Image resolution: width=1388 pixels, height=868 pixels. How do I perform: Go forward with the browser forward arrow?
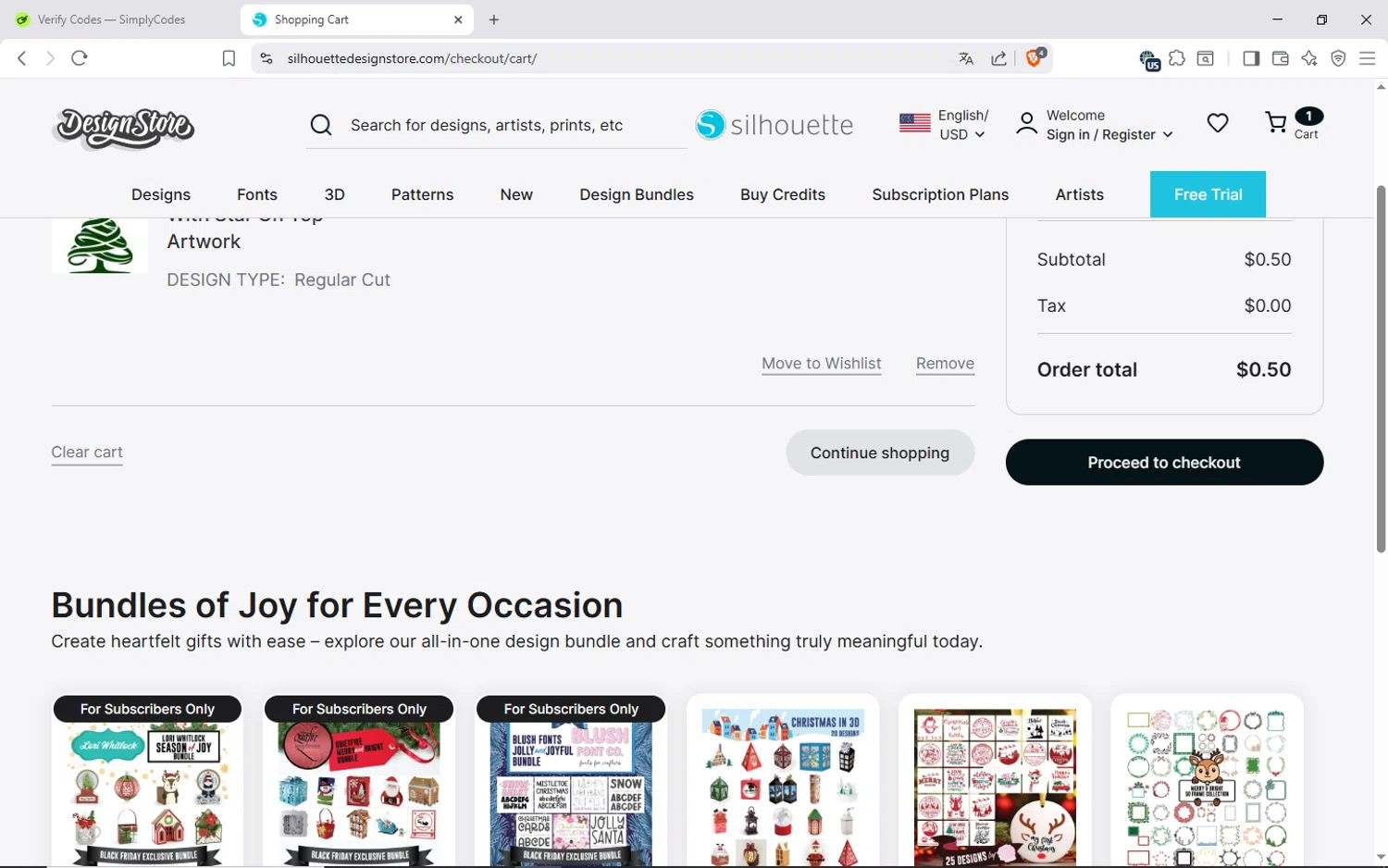tap(50, 58)
